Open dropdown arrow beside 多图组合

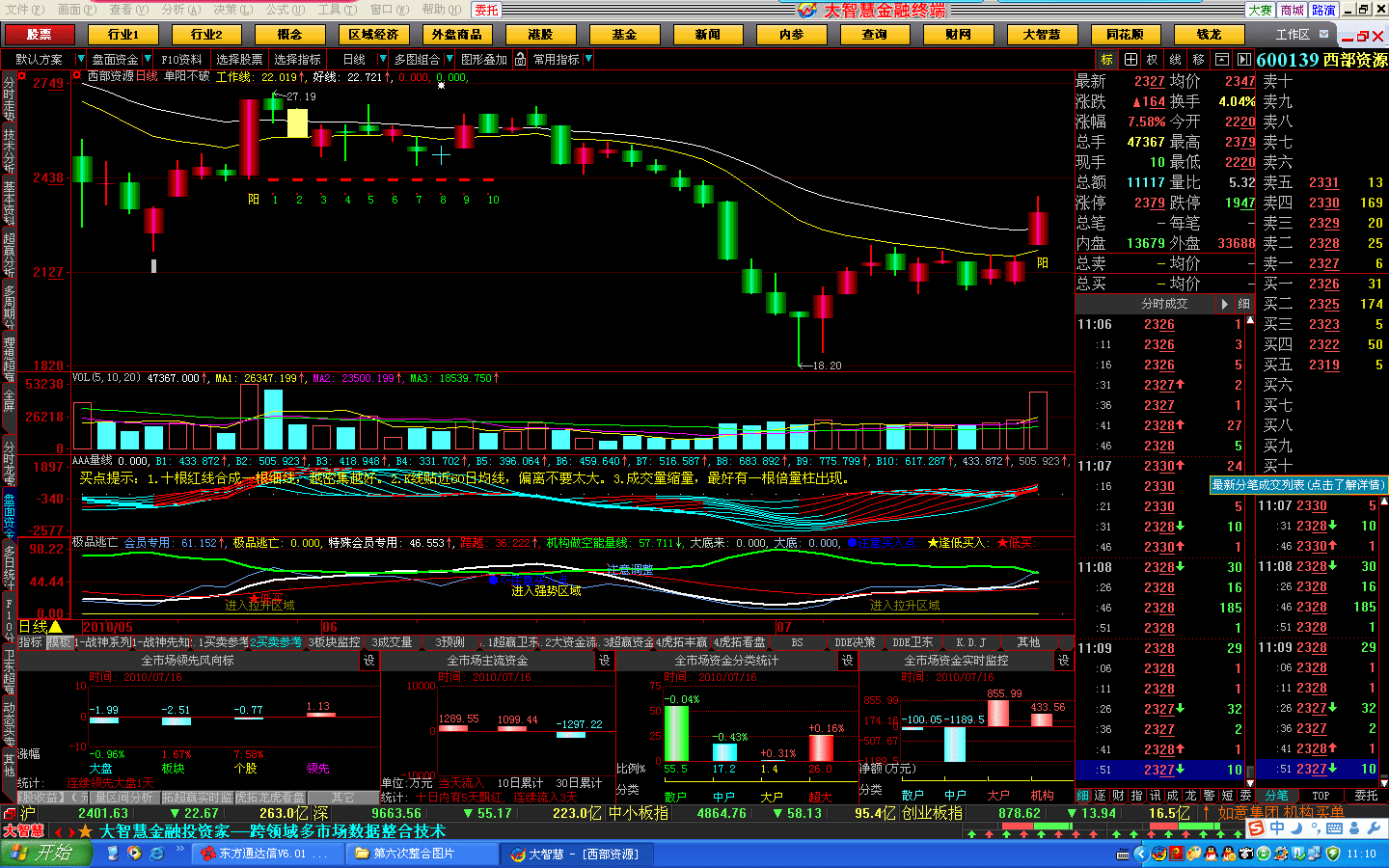click(449, 60)
